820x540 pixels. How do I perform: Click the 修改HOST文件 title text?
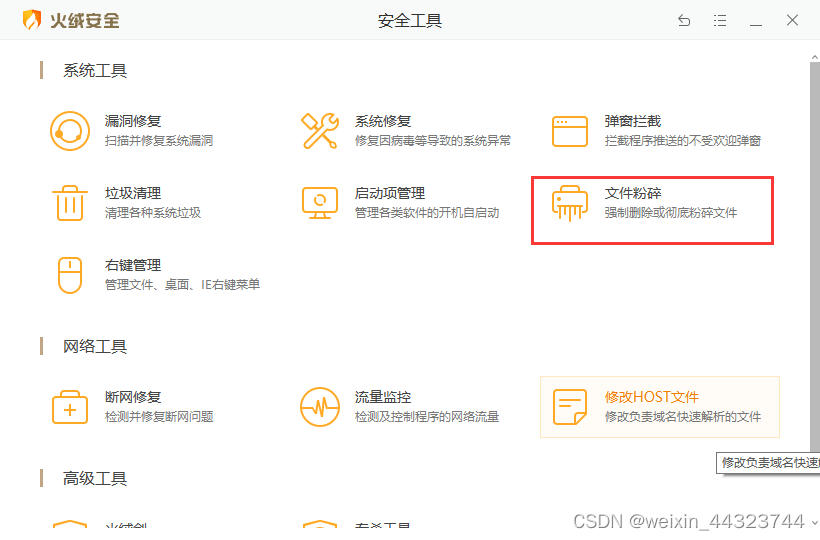[x=652, y=397]
